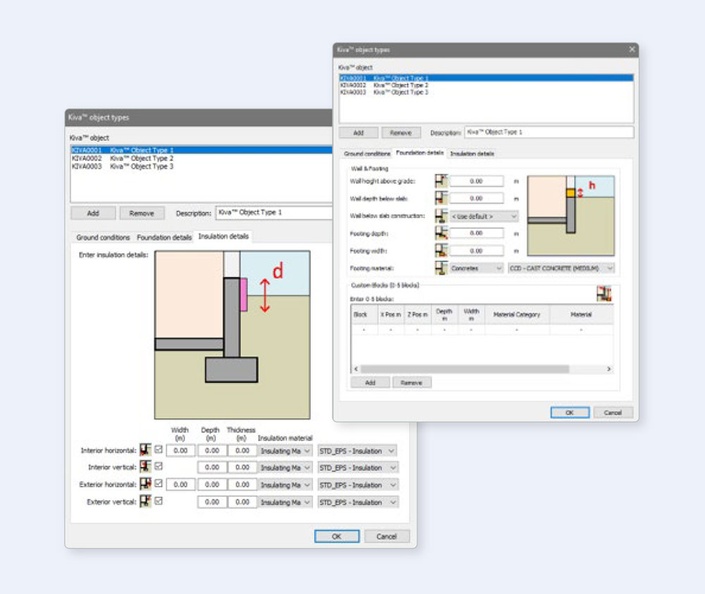This screenshot has width=705, height=594.
Task: Click the Wall height above grade icon
Action: (441, 181)
